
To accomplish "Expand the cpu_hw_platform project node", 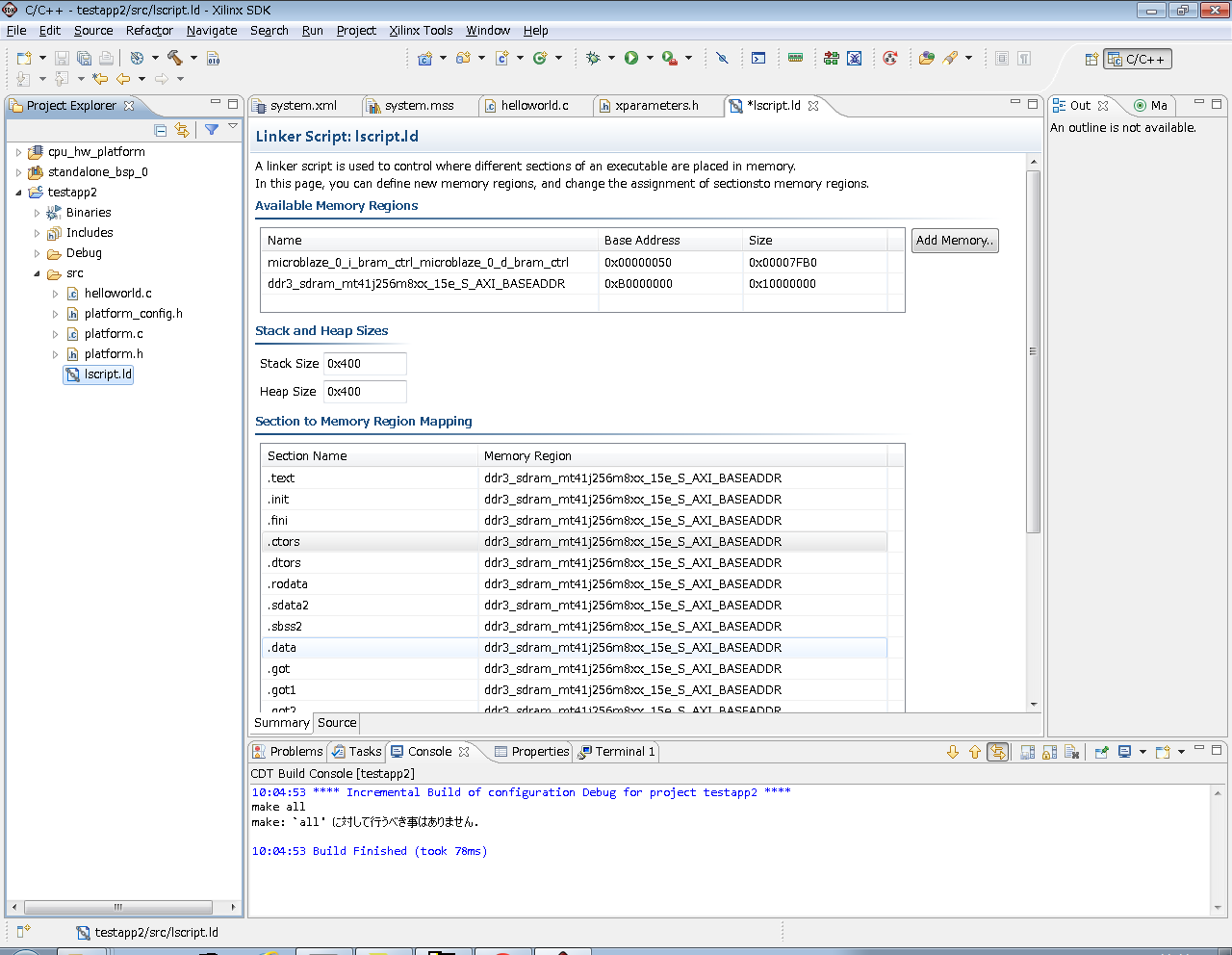I will [18, 152].
